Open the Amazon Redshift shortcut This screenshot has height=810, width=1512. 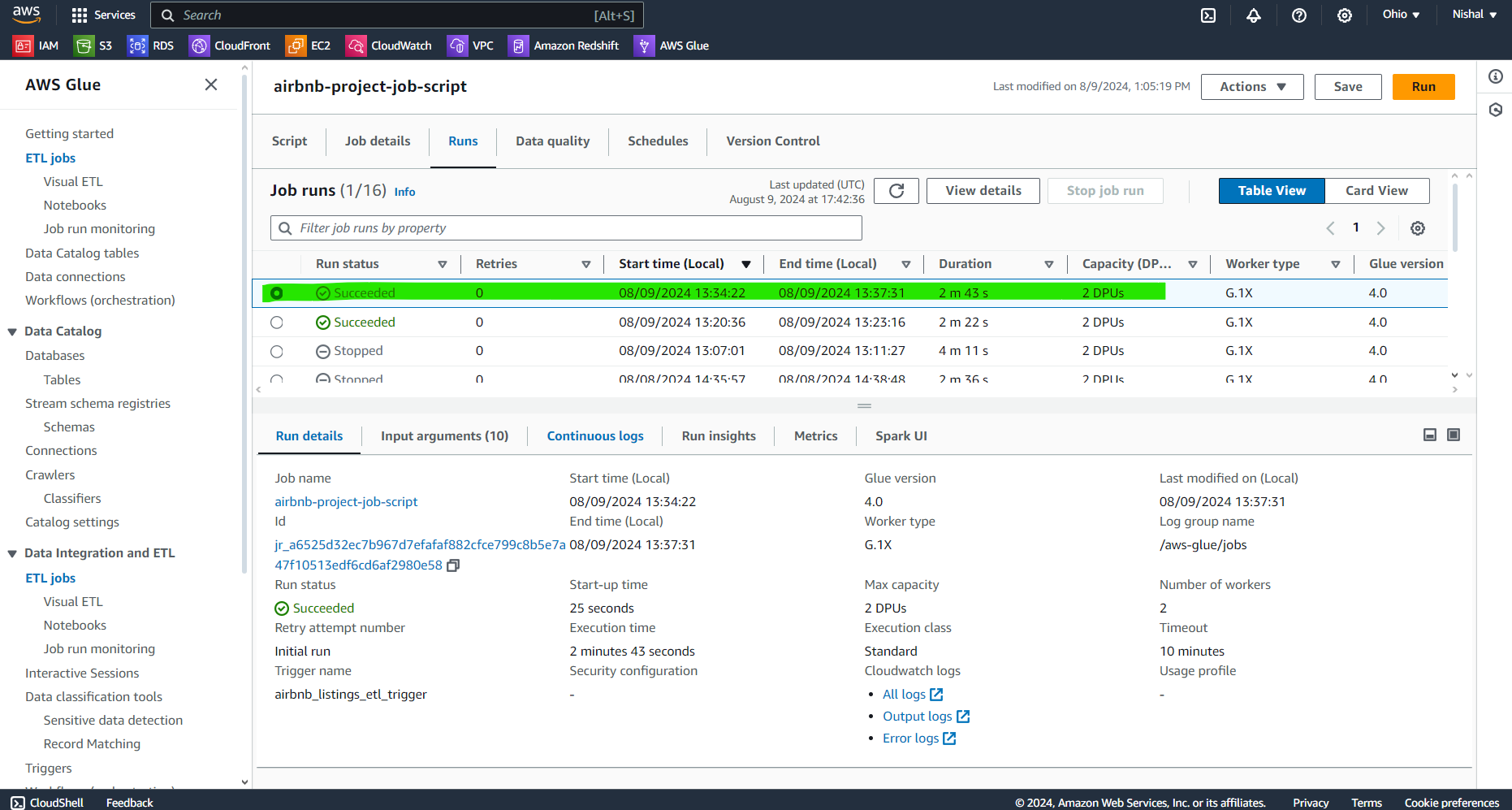564,45
